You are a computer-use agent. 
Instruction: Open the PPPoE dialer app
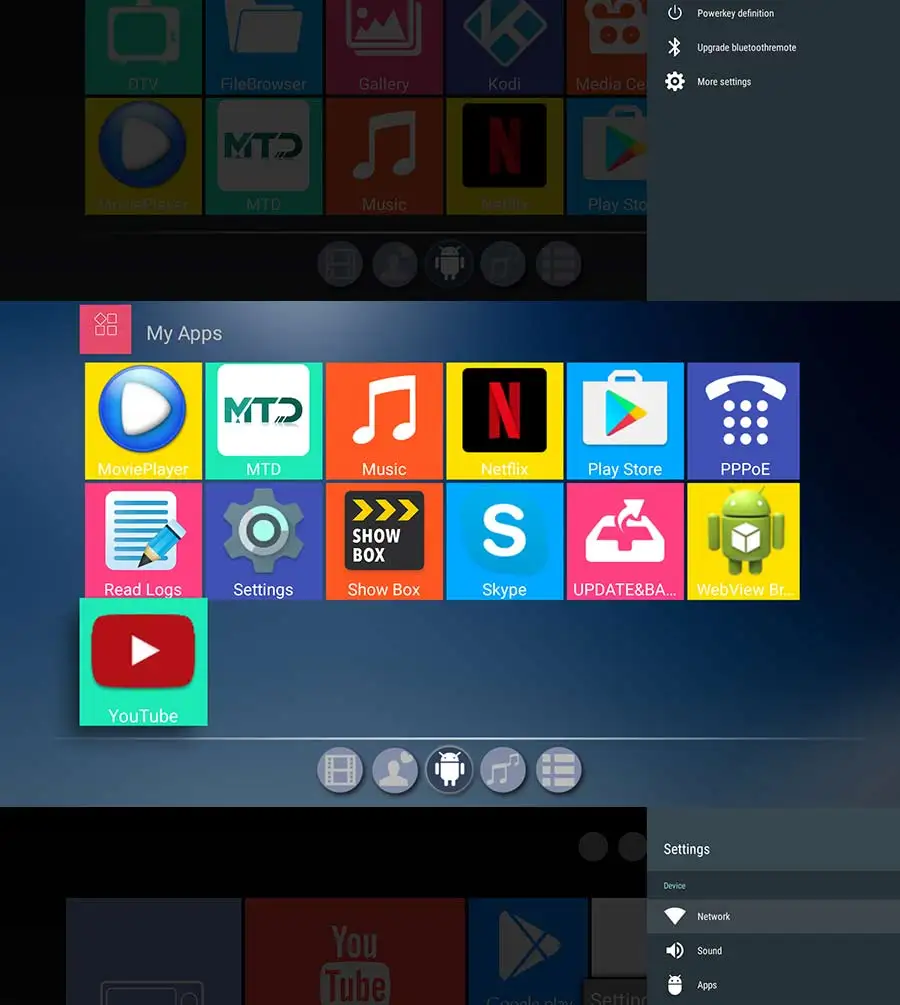[743, 420]
